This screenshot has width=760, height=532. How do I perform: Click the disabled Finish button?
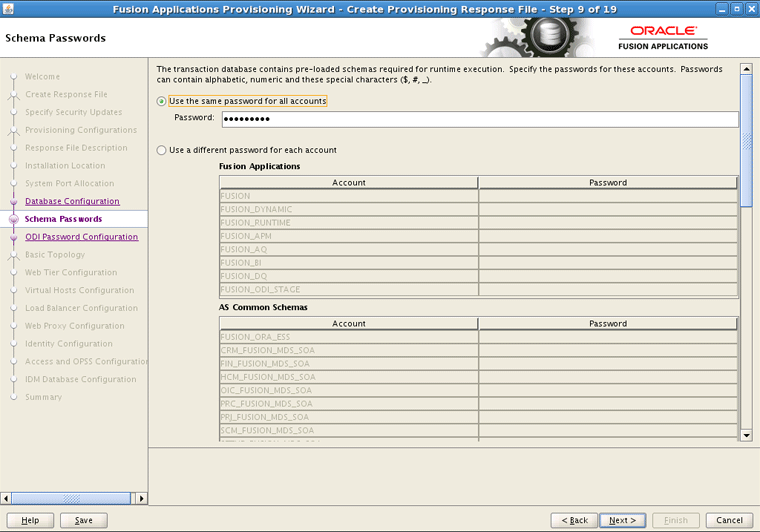[676, 520]
